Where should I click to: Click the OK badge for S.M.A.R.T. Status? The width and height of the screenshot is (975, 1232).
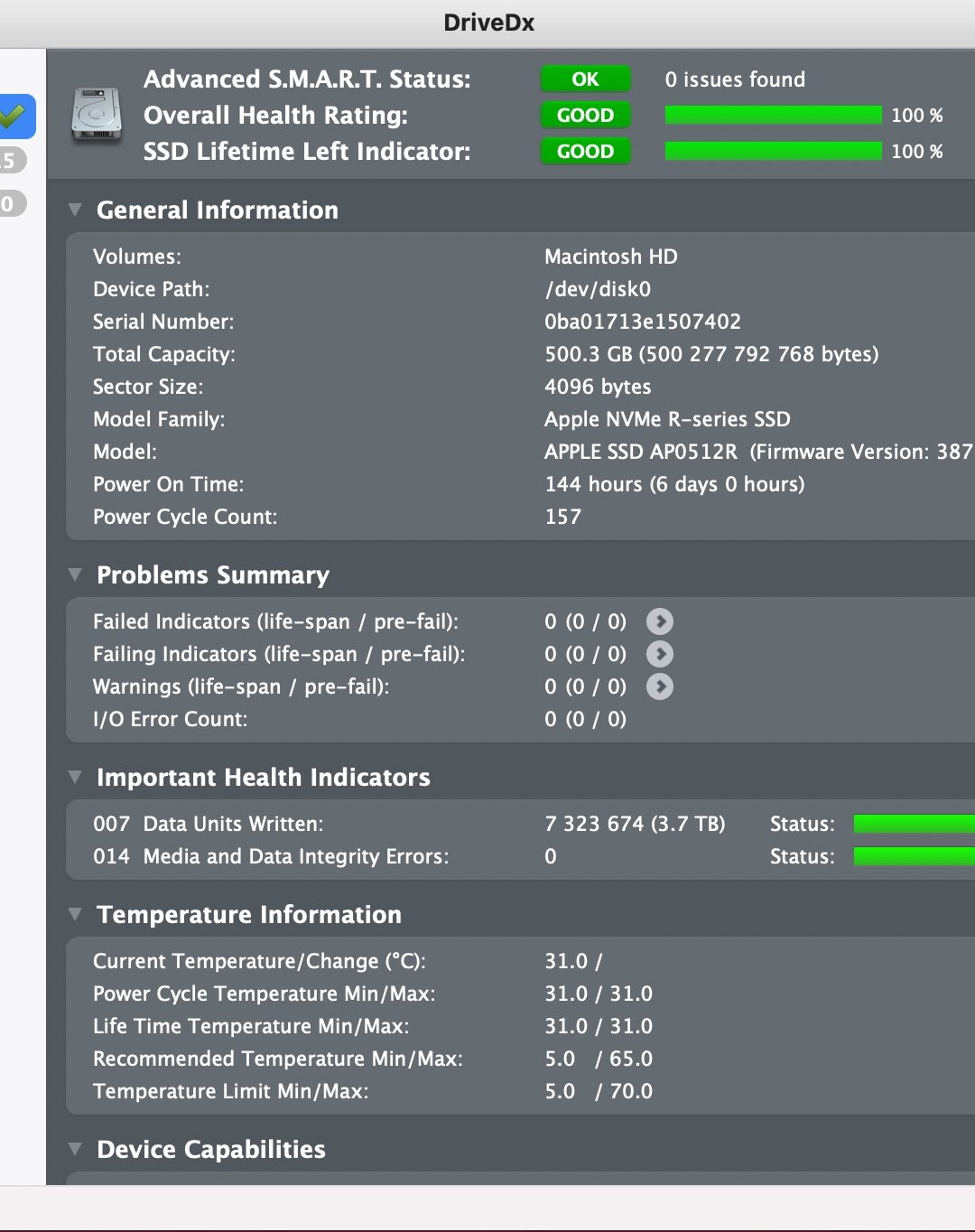585,79
